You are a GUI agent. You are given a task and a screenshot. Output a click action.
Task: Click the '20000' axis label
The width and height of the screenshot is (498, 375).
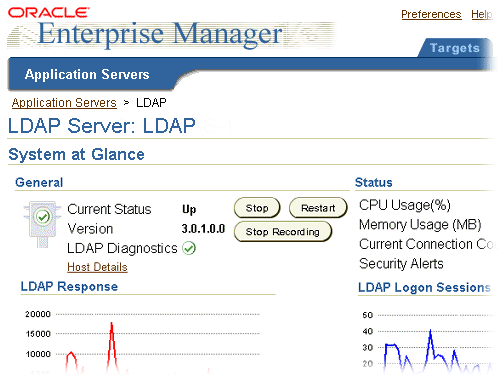(38, 314)
